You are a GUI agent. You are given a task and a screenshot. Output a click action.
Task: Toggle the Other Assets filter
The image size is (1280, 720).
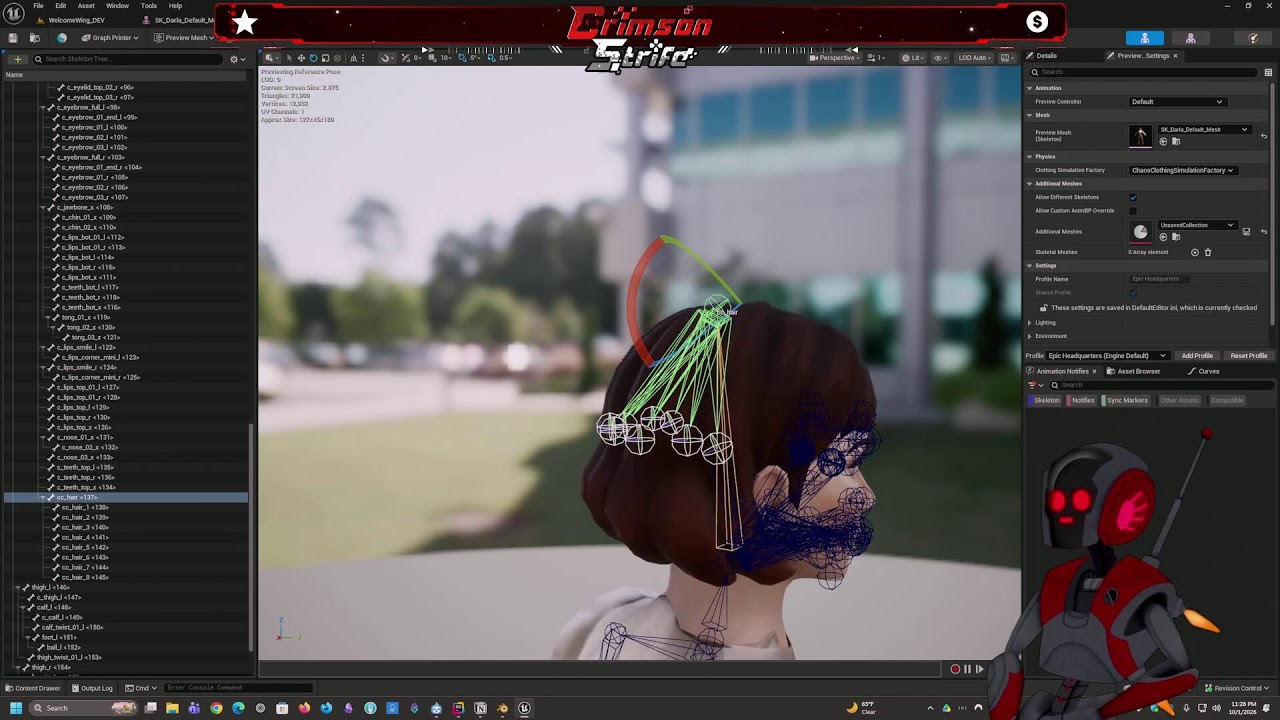click(1178, 400)
